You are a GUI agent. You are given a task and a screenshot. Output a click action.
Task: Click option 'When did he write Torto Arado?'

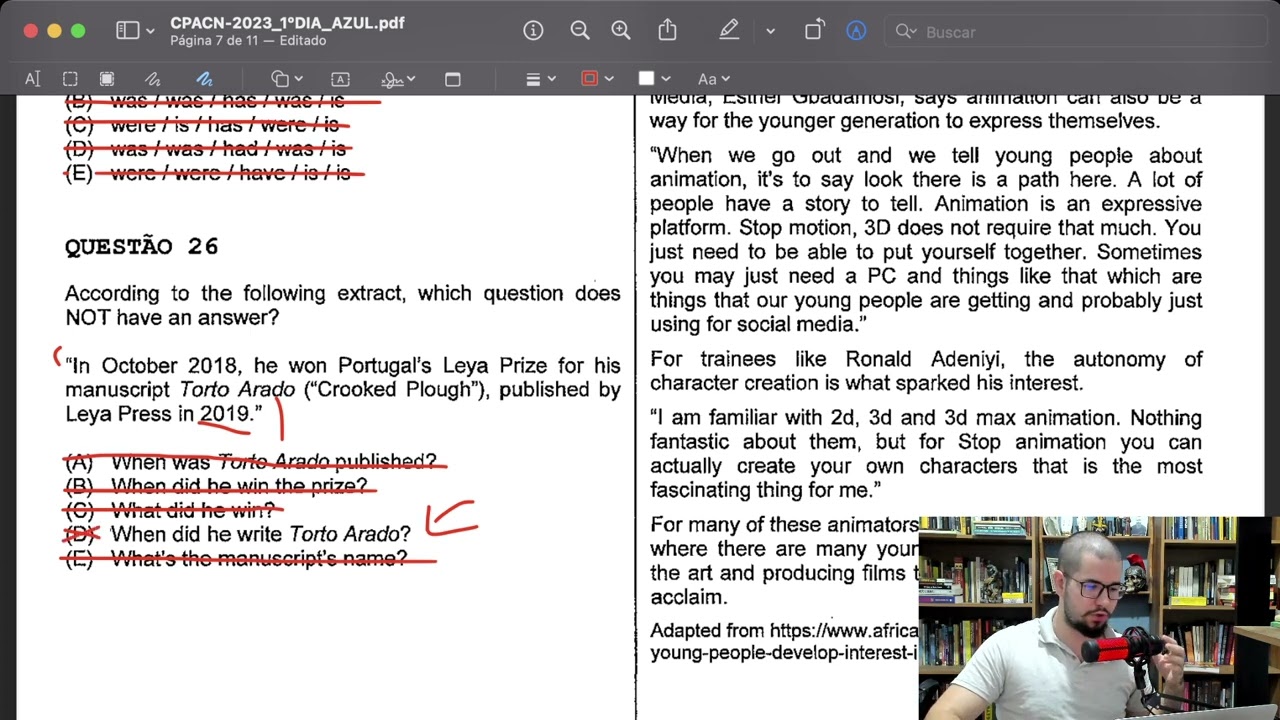pyautogui.click(x=260, y=534)
